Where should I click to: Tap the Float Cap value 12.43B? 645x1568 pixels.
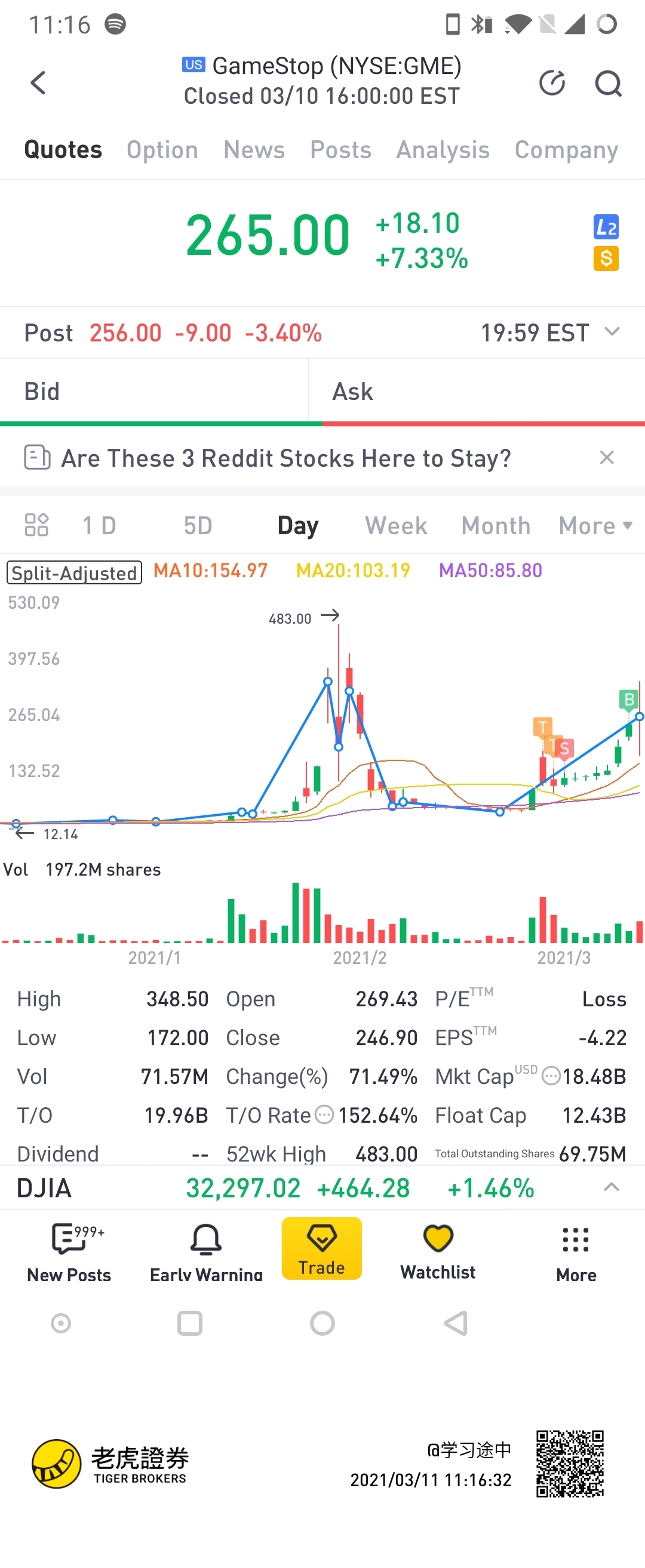(594, 1114)
